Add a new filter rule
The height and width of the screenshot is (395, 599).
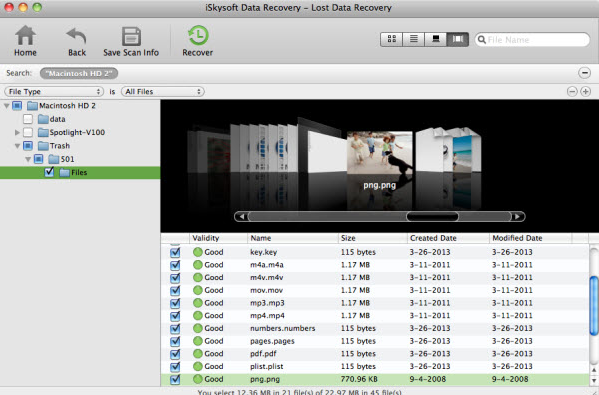click(585, 91)
